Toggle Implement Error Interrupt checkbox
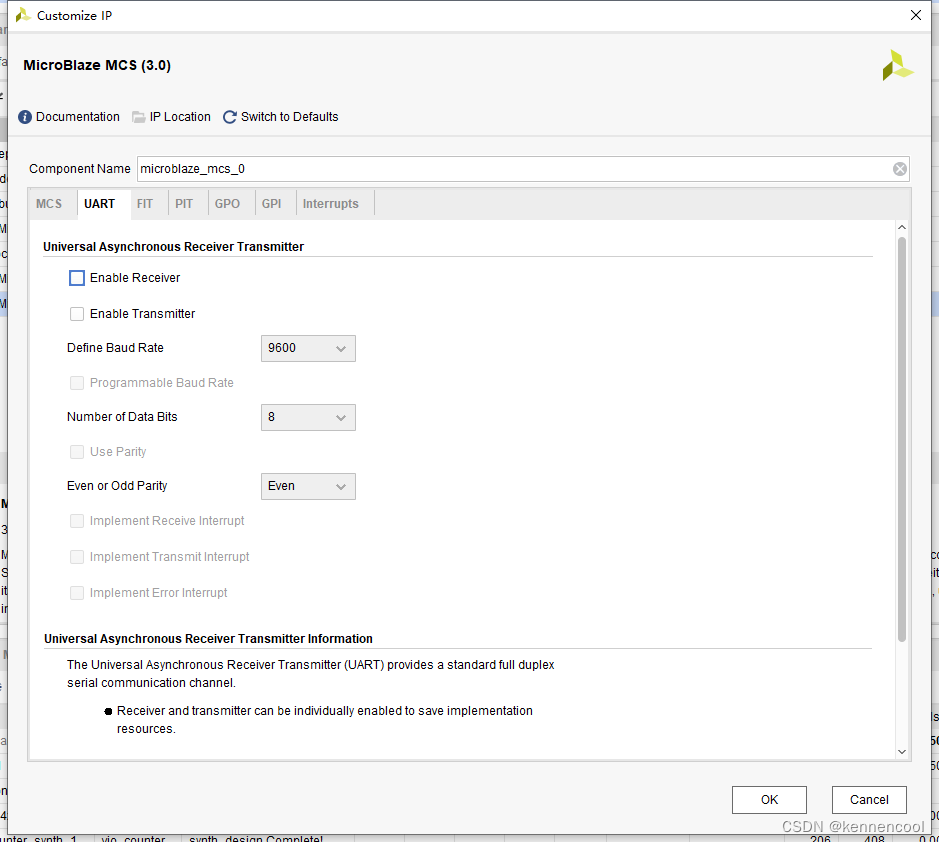 click(x=77, y=593)
